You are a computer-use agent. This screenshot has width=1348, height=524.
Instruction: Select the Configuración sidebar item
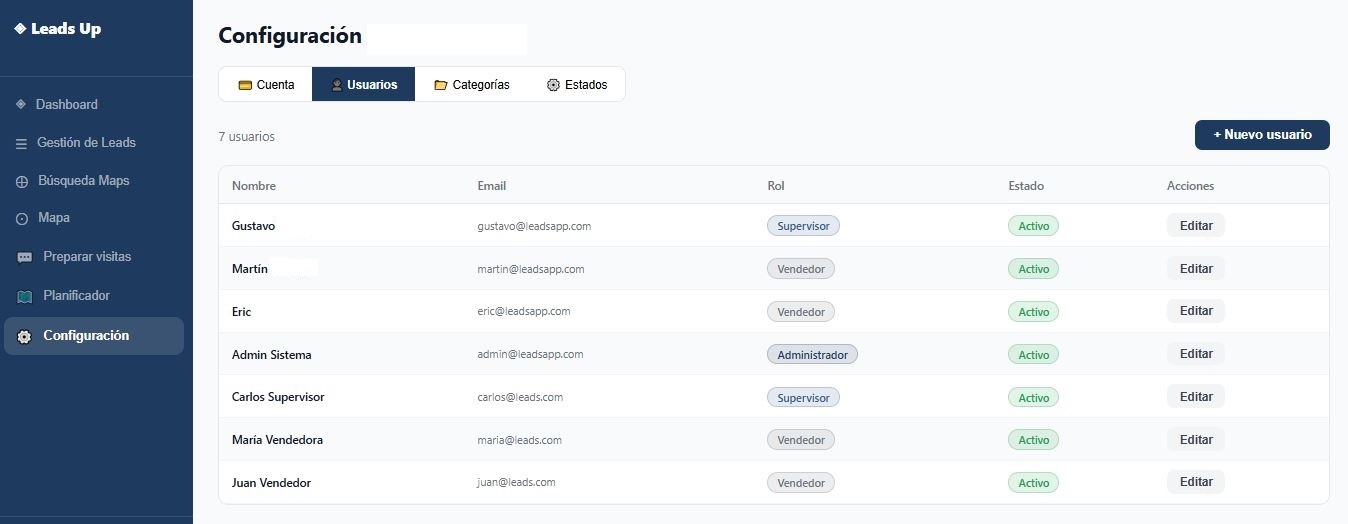click(94, 336)
